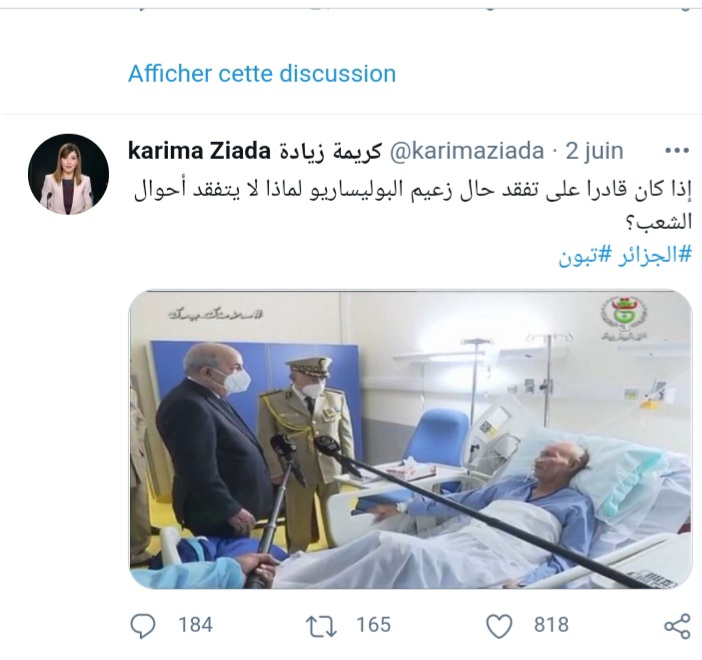Open karima Ziada's profile avatar

click(68, 174)
